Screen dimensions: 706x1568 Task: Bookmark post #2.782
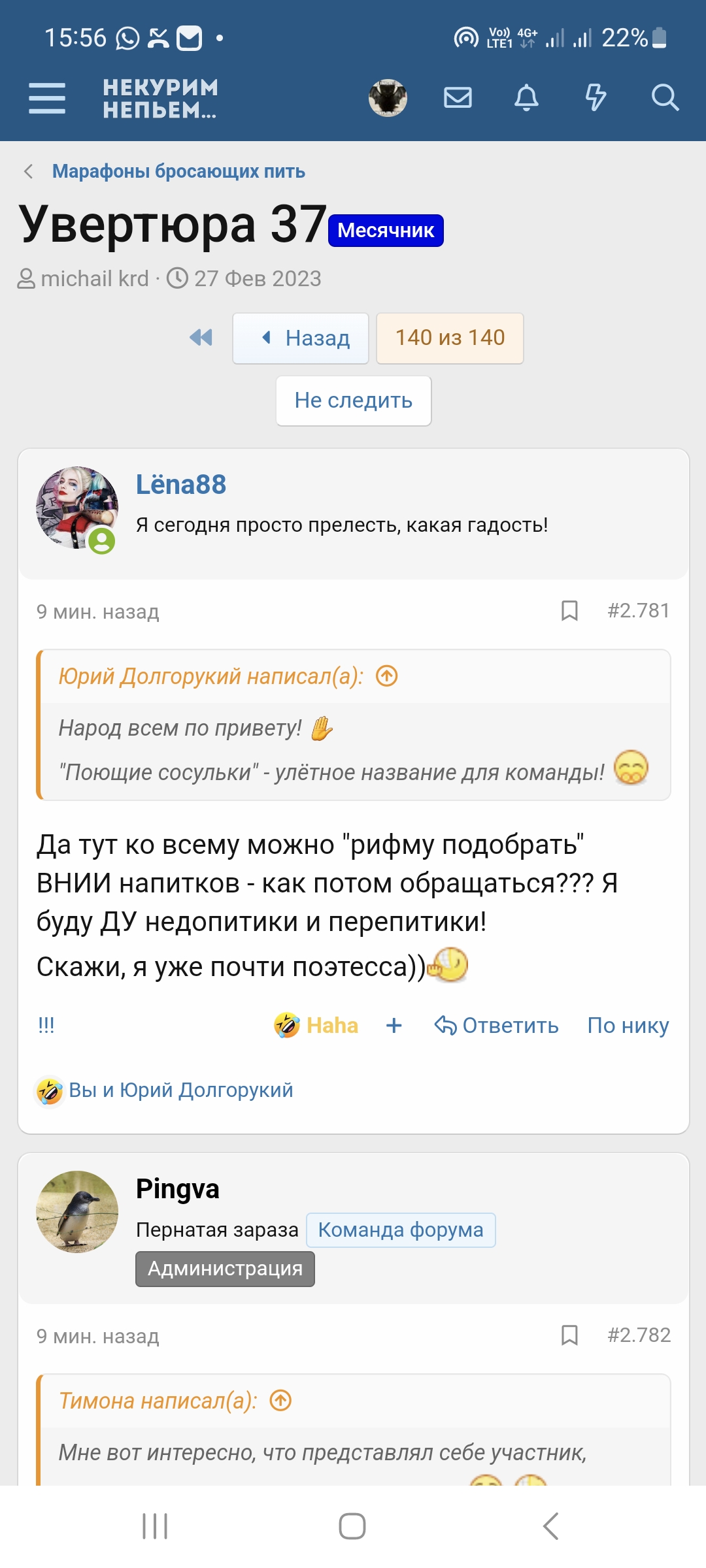coord(569,1335)
